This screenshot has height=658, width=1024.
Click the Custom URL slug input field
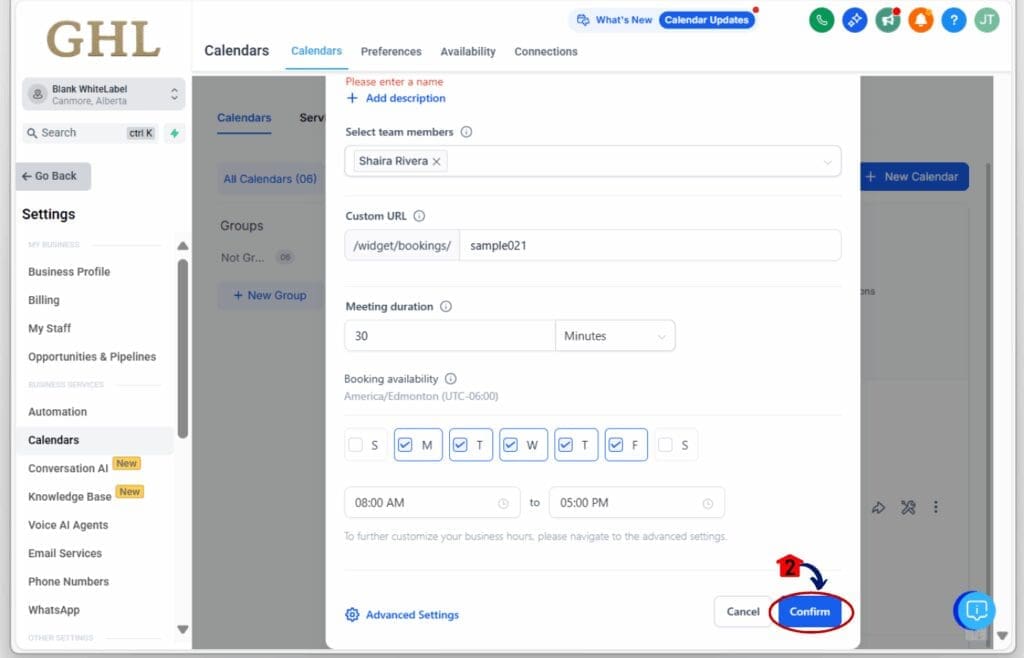pyautogui.click(x=650, y=245)
